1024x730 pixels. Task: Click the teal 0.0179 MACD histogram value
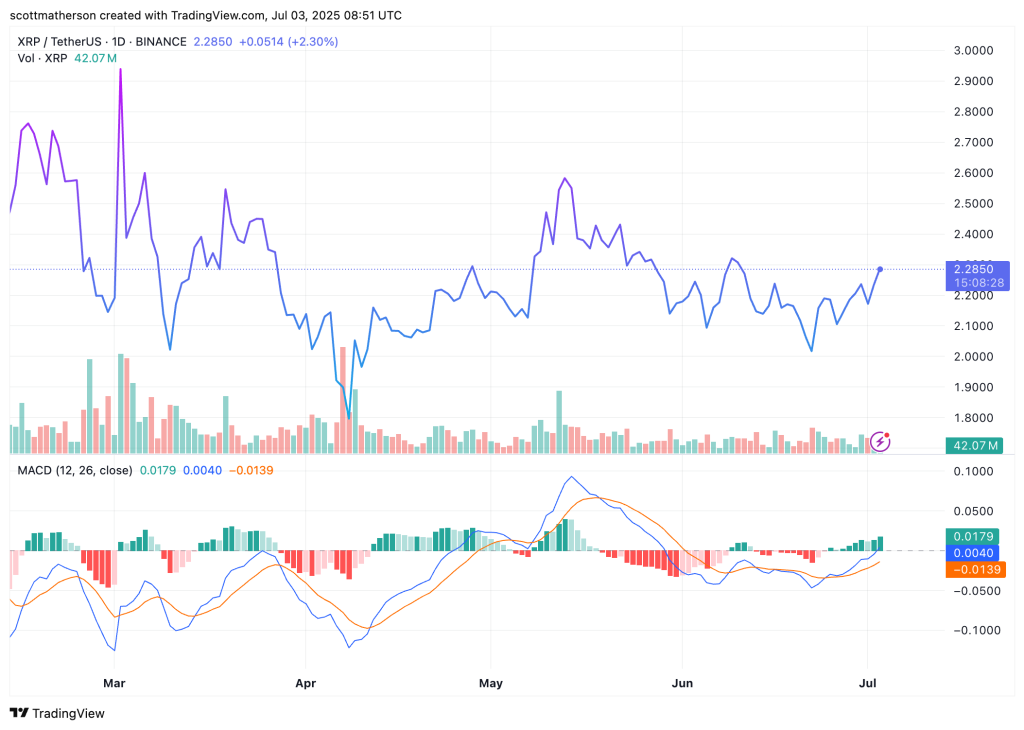coord(970,536)
